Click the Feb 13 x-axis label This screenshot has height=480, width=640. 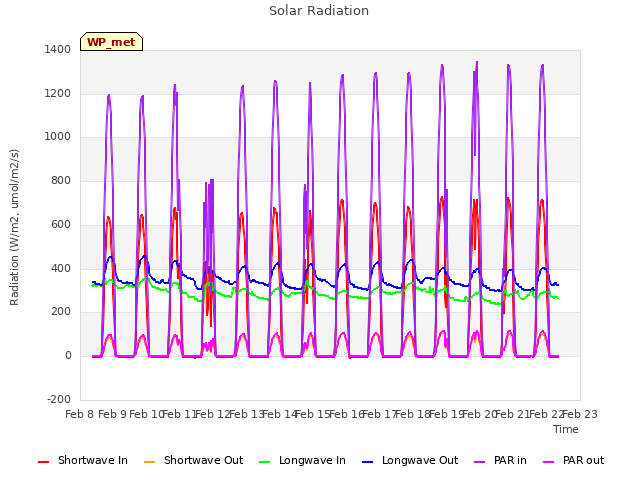tap(247, 414)
